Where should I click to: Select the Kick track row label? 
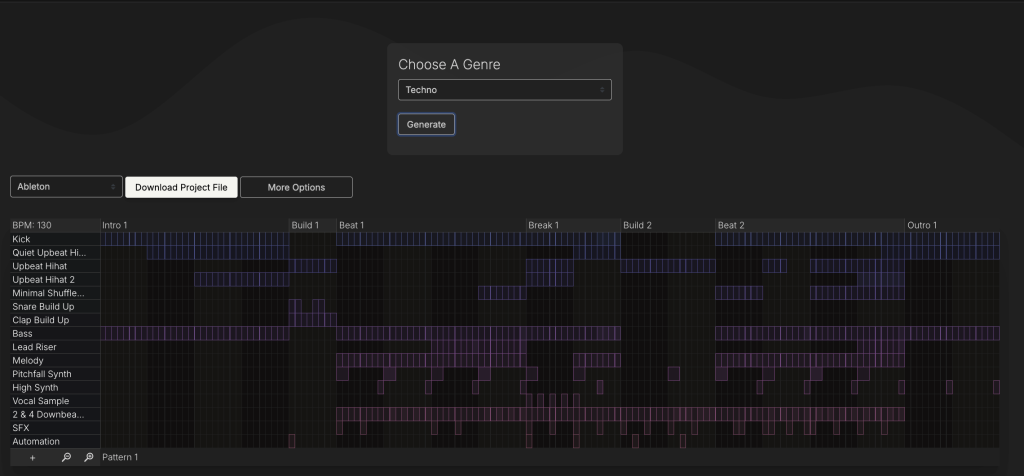(x=22, y=240)
